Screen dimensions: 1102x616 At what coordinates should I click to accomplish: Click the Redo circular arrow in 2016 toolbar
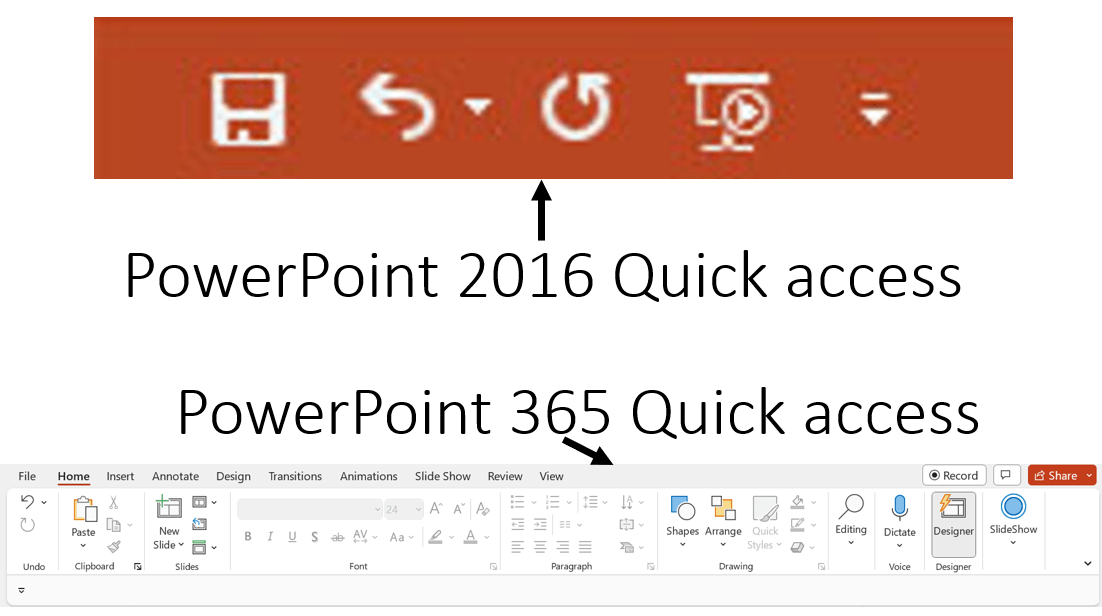pyautogui.click(x=576, y=108)
